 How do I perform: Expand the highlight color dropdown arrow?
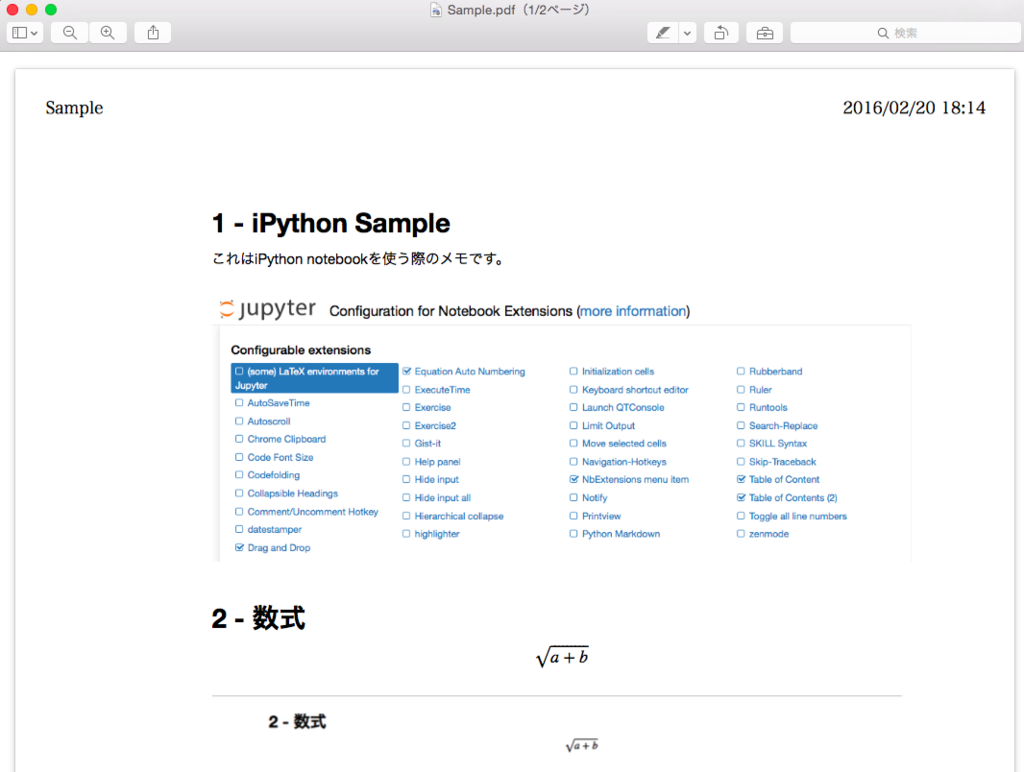pos(687,33)
